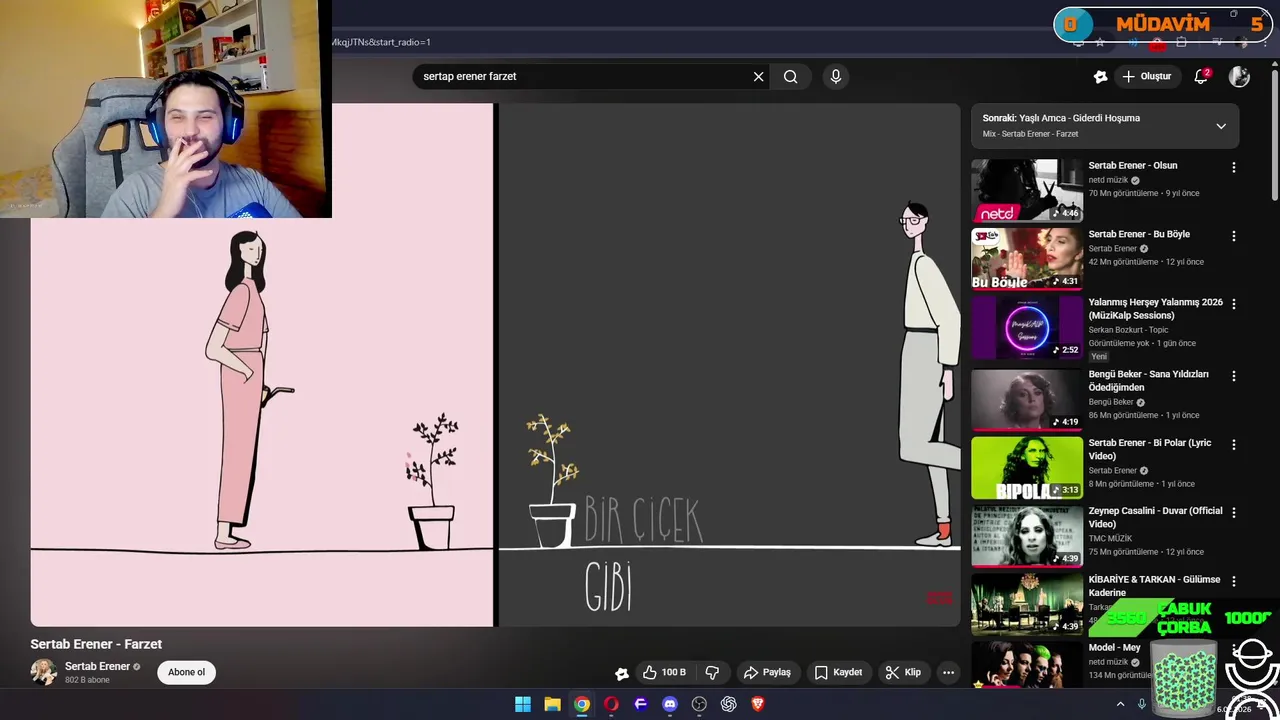Open the Sertab Erener - Bu Böyle title

1139,234
